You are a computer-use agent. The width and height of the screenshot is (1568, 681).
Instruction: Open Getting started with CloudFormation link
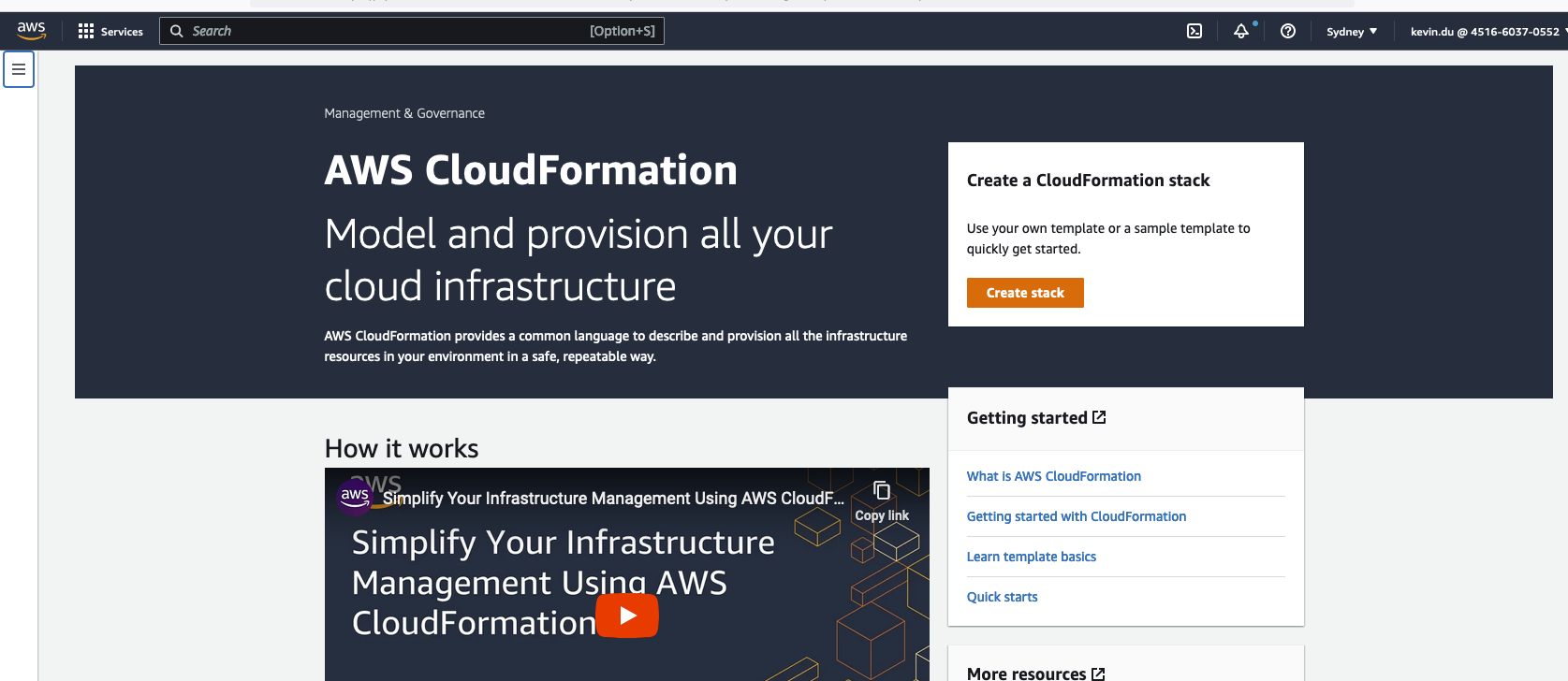click(1077, 516)
